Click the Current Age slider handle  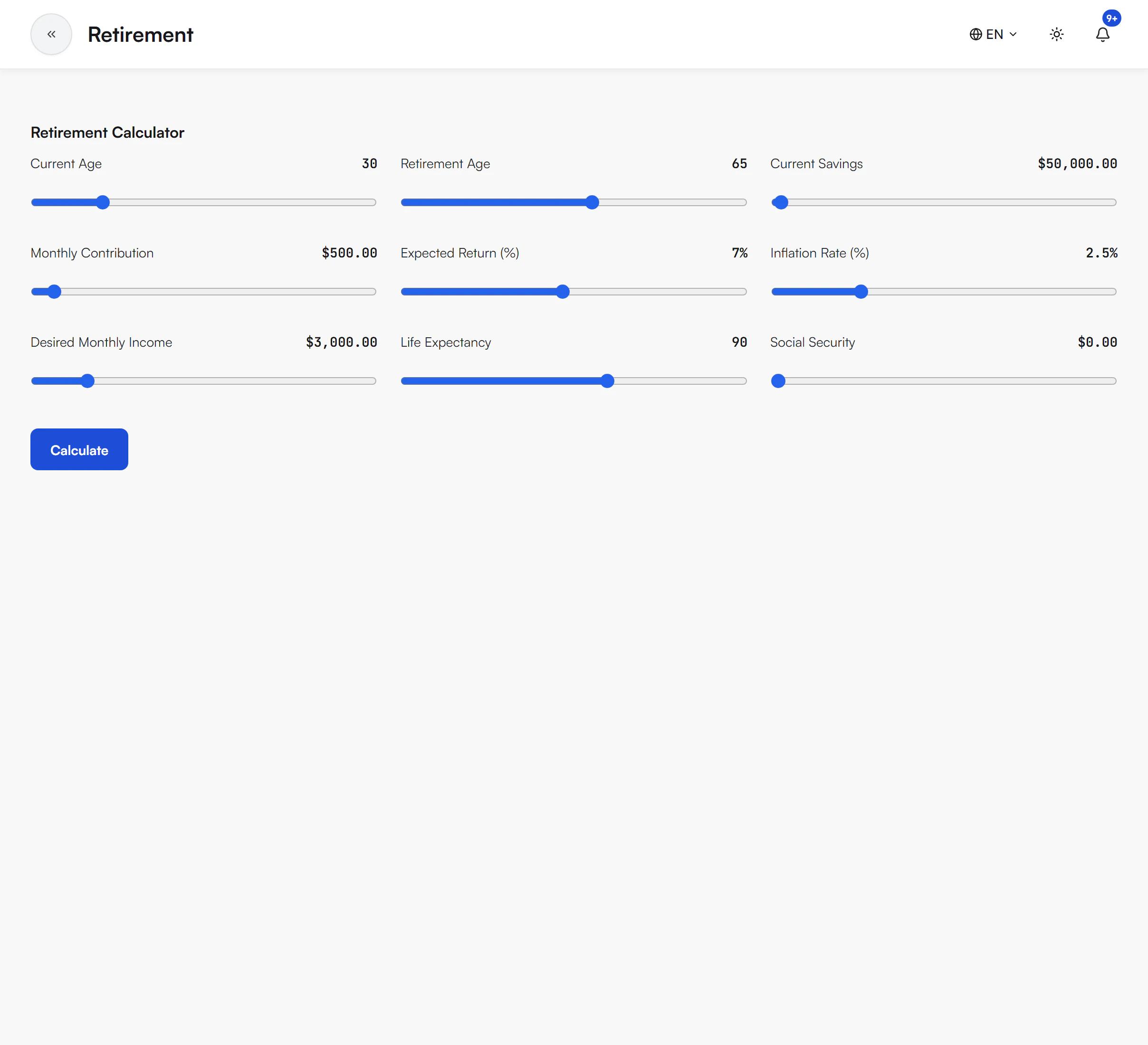[x=103, y=202]
